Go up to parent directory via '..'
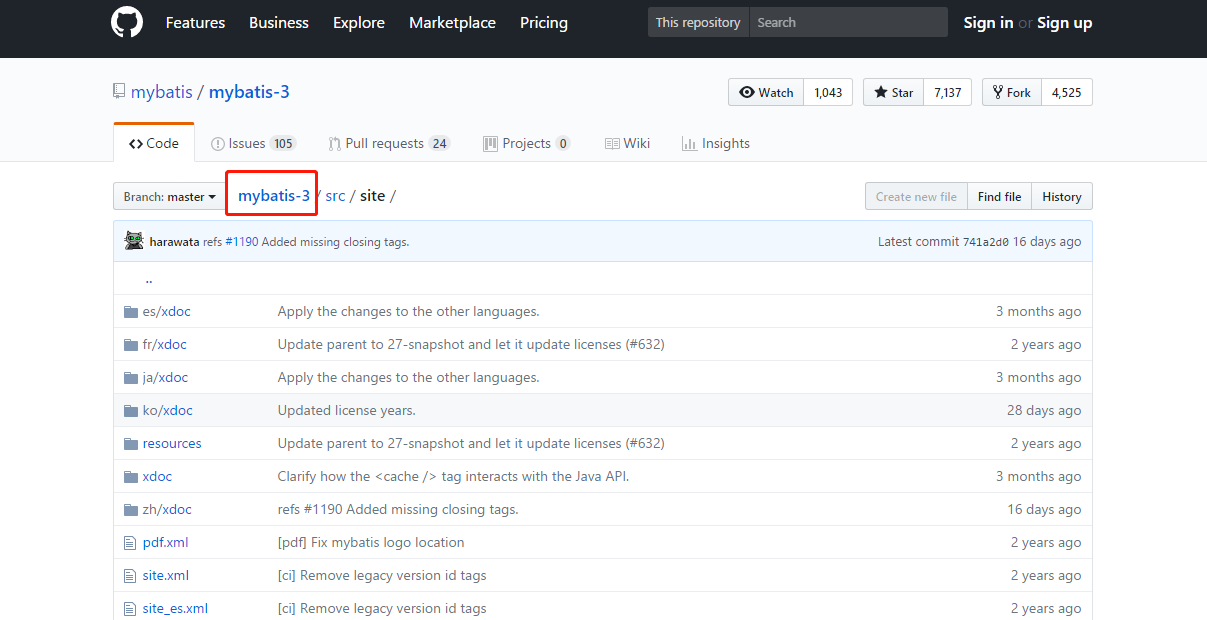Screen dimensions: 1207x620 point(148,280)
